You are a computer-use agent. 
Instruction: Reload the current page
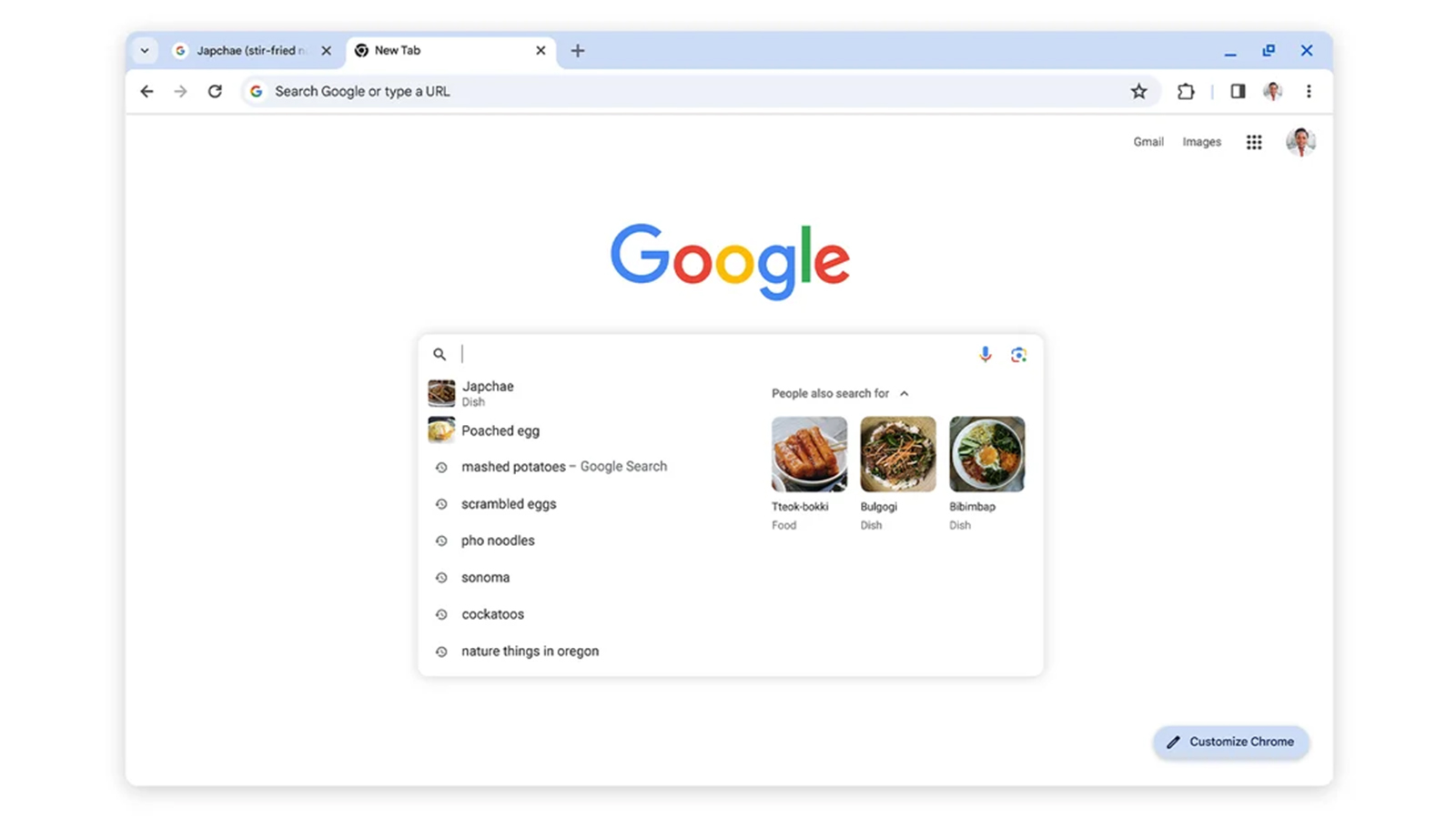pos(215,91)
